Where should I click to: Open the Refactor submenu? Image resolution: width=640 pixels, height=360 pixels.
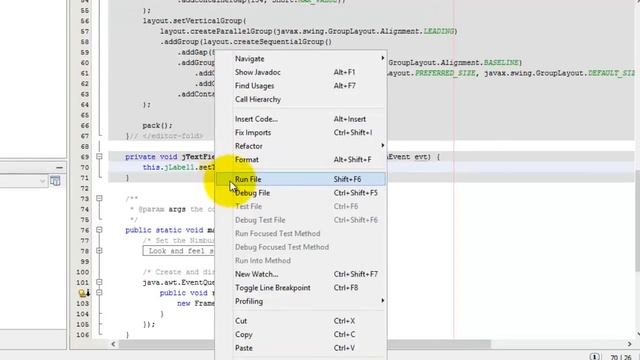click(x=301, y=146)
